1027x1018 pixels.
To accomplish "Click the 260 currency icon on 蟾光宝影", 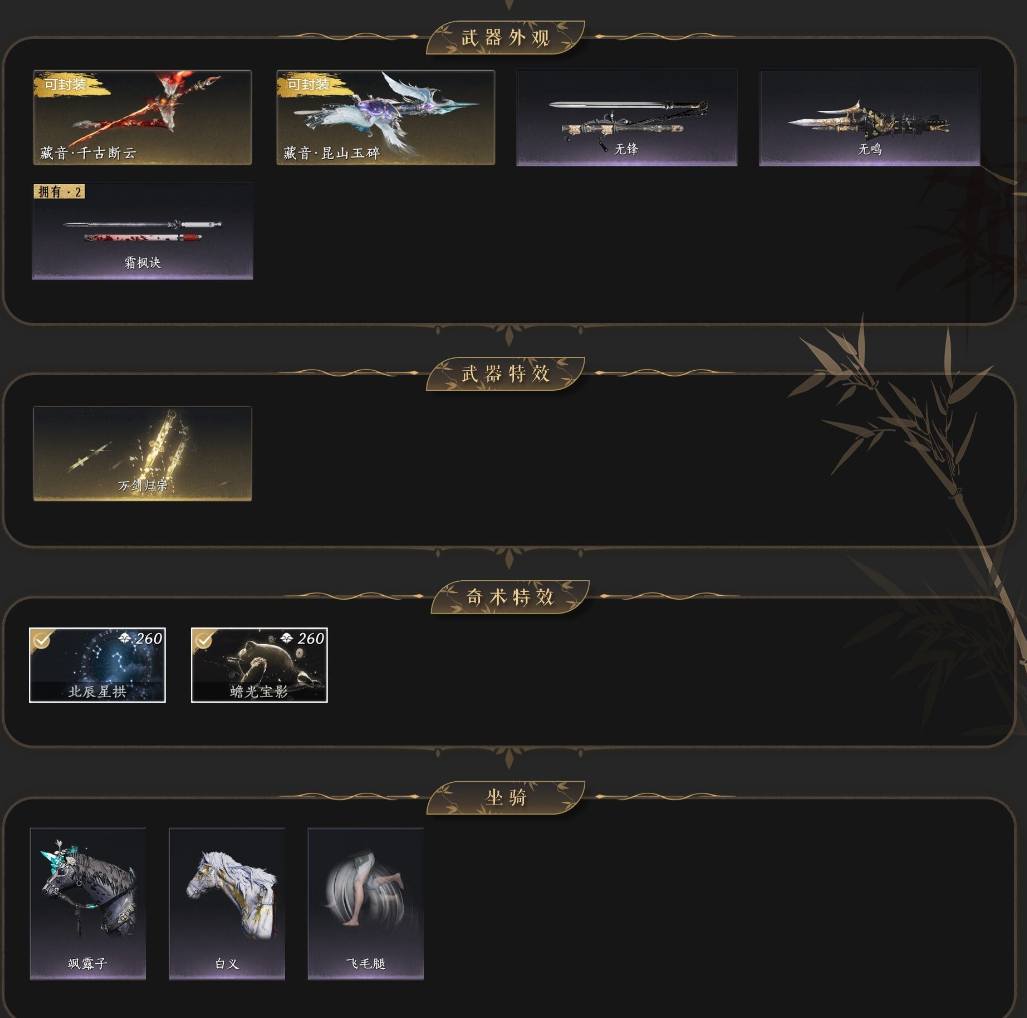I will [286, 638].
